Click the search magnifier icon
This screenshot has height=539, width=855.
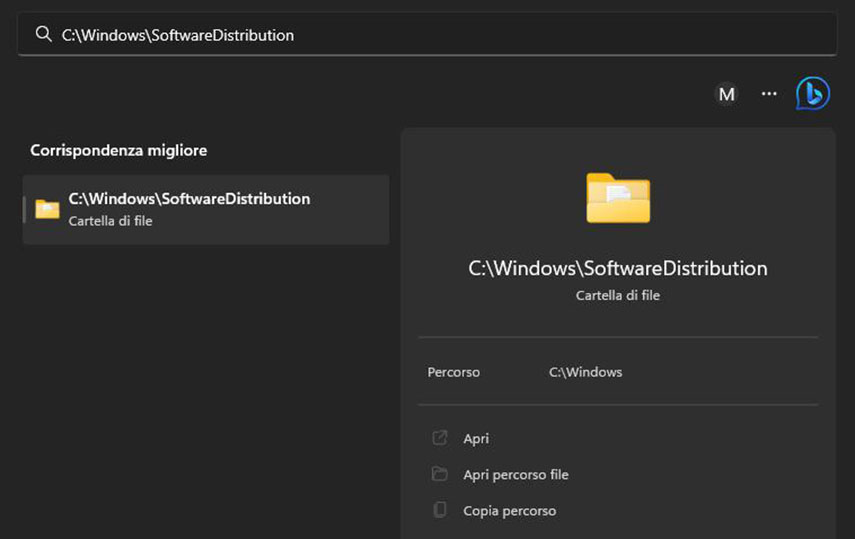click(x=44, y=34)
